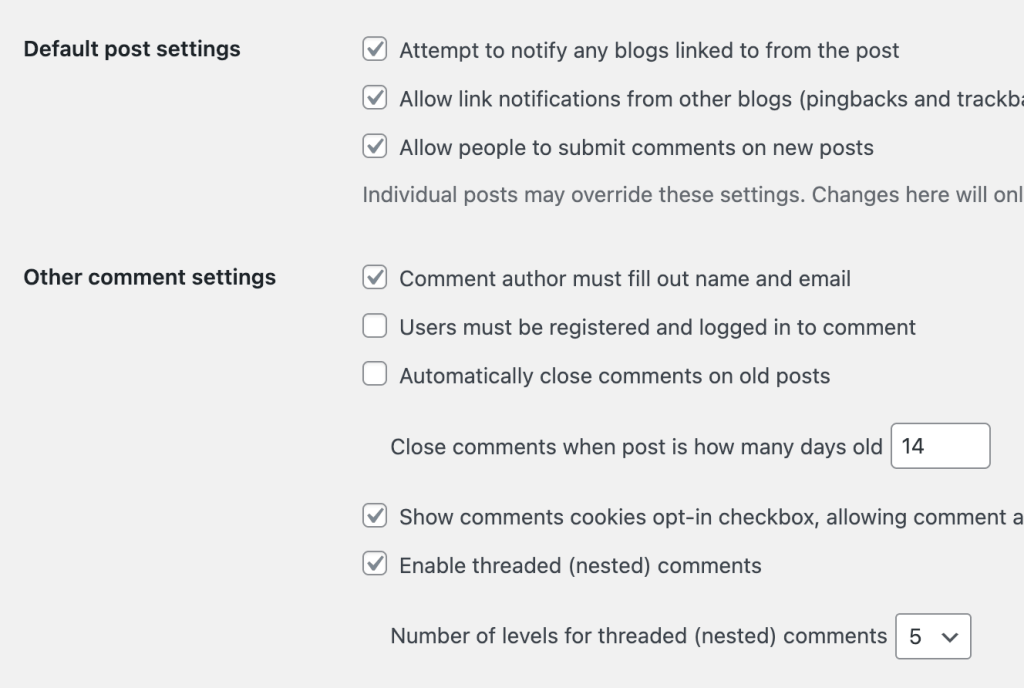Open the threaded comment levels dropdown
This screenshot has width=1024, height=688.
[933, 636]
